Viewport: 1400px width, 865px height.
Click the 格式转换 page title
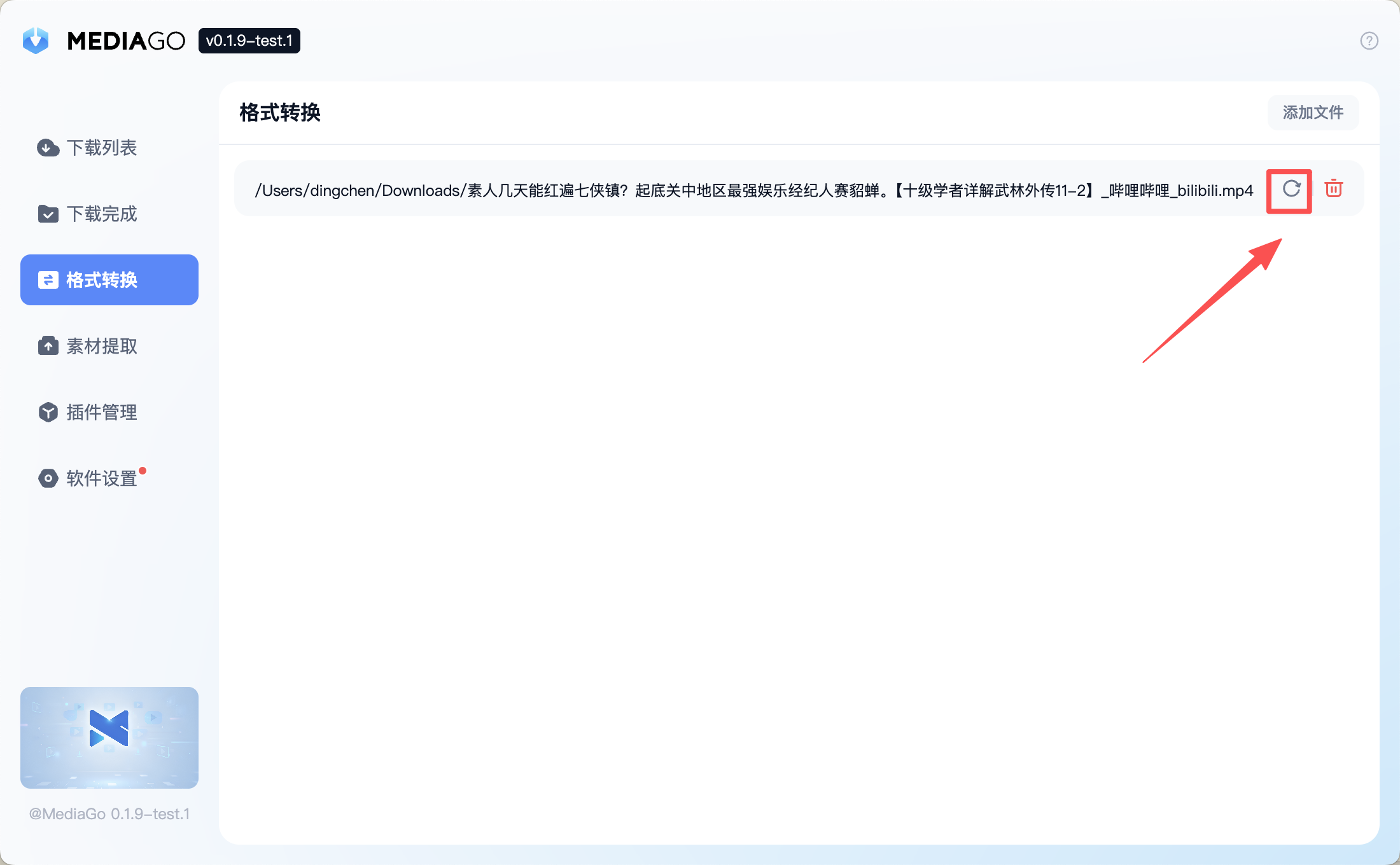tap(279, 113)
